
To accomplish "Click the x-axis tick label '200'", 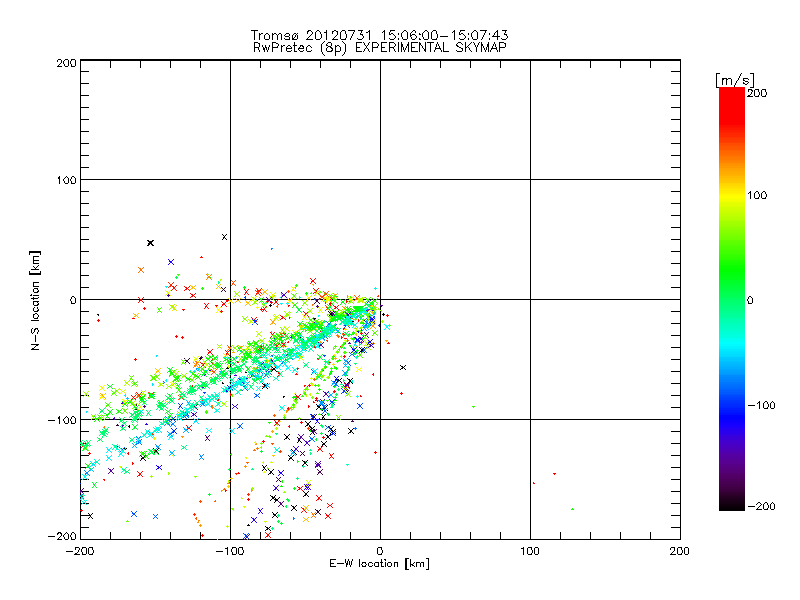I will (680, 552).
